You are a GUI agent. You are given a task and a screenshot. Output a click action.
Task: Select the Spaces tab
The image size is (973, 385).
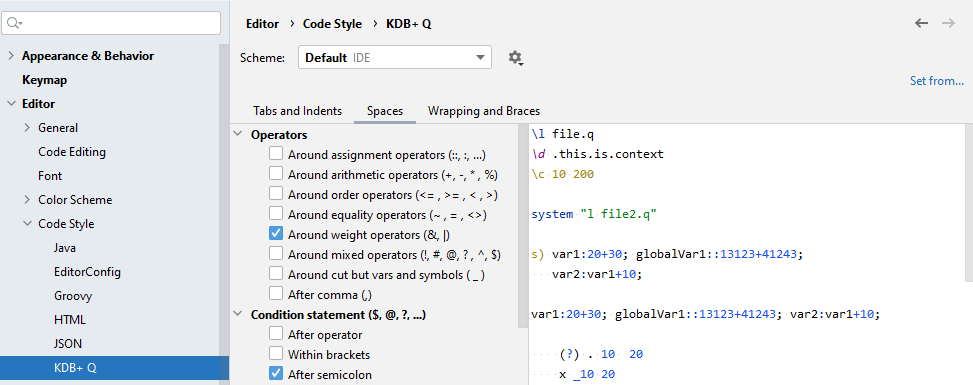385,111
